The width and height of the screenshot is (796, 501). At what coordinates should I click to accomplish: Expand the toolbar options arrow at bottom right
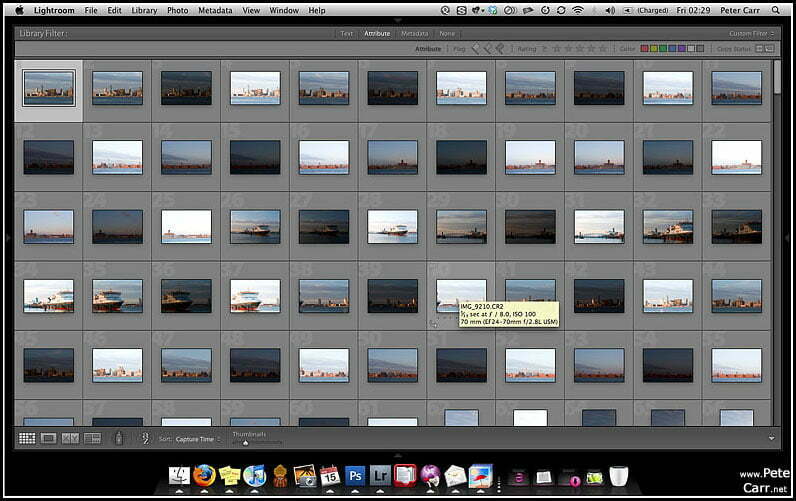(x=772, y=438)
